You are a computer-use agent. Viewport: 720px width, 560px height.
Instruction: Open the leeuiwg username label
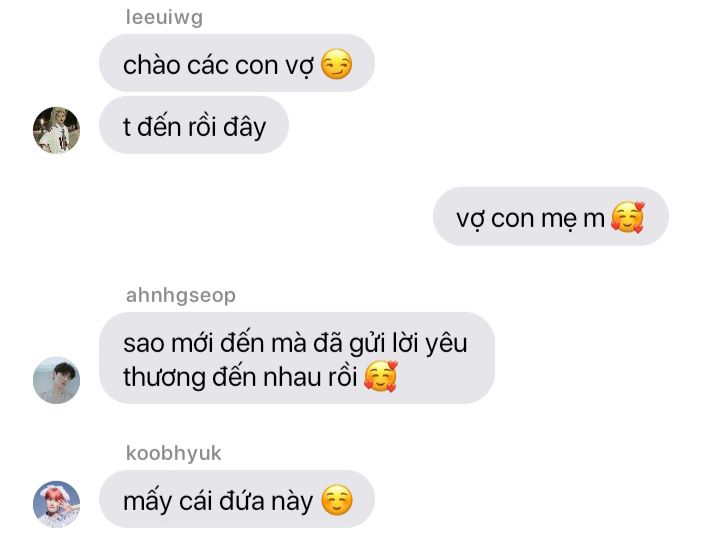164,17
